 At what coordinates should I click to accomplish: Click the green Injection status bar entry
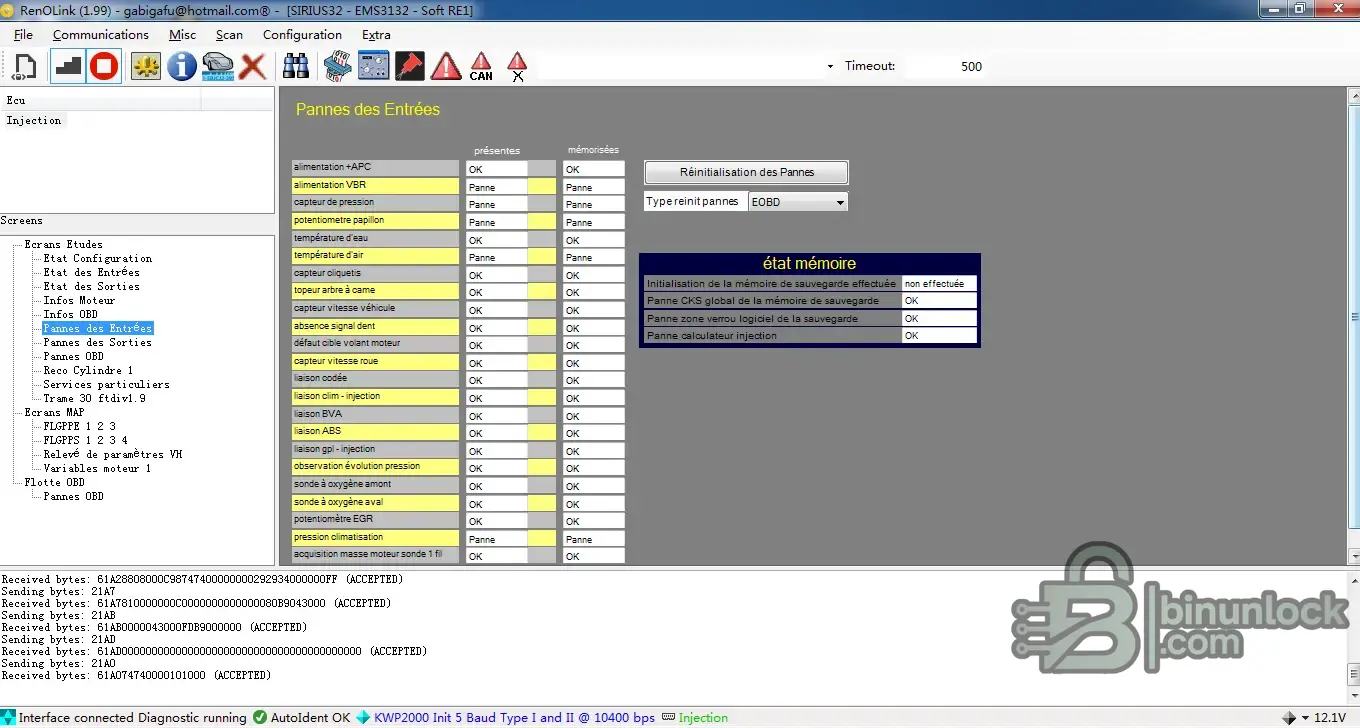click(695, 717)
